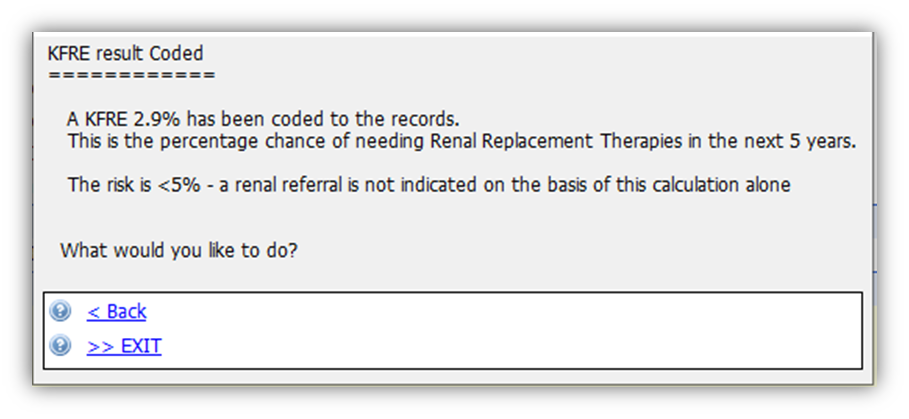
Task: Click the 'percentage chance of needing' explanation line
Action: (461, 141)
